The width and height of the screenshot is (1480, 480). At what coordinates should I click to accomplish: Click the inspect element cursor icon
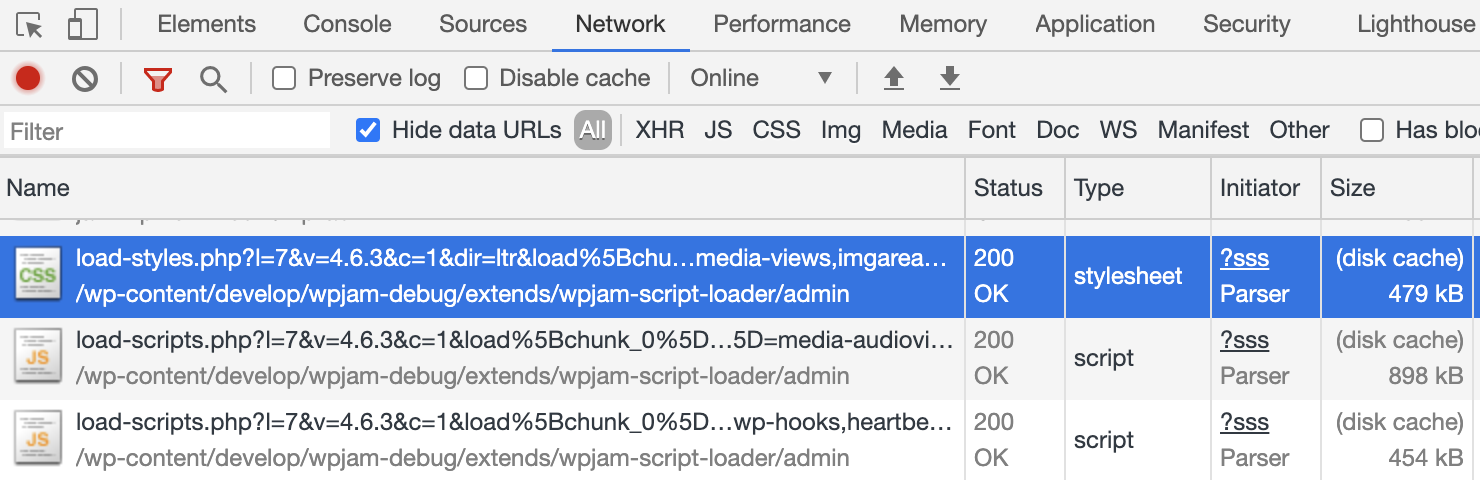(30, 25)
